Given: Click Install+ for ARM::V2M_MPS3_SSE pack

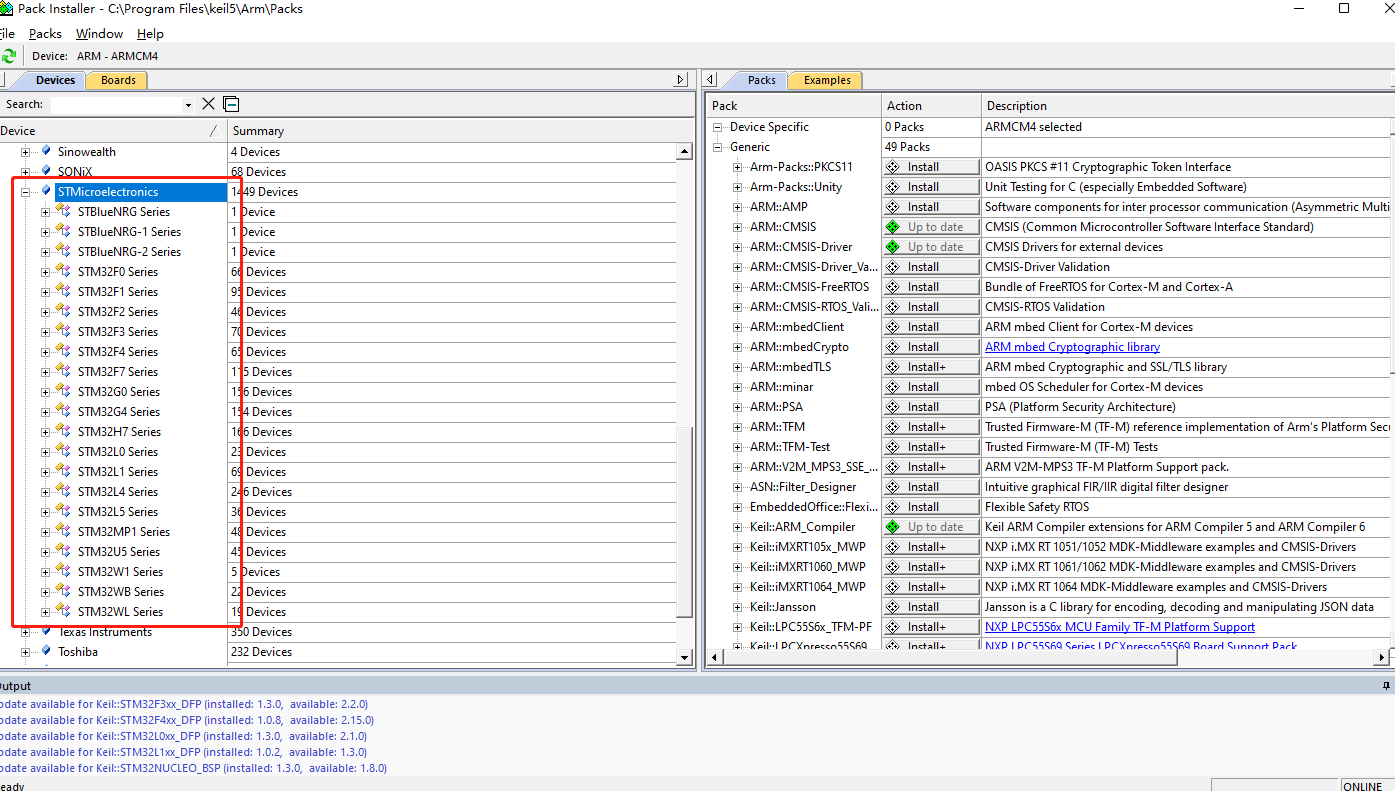Looking at the screenshot, I should [x=931, y=467].
